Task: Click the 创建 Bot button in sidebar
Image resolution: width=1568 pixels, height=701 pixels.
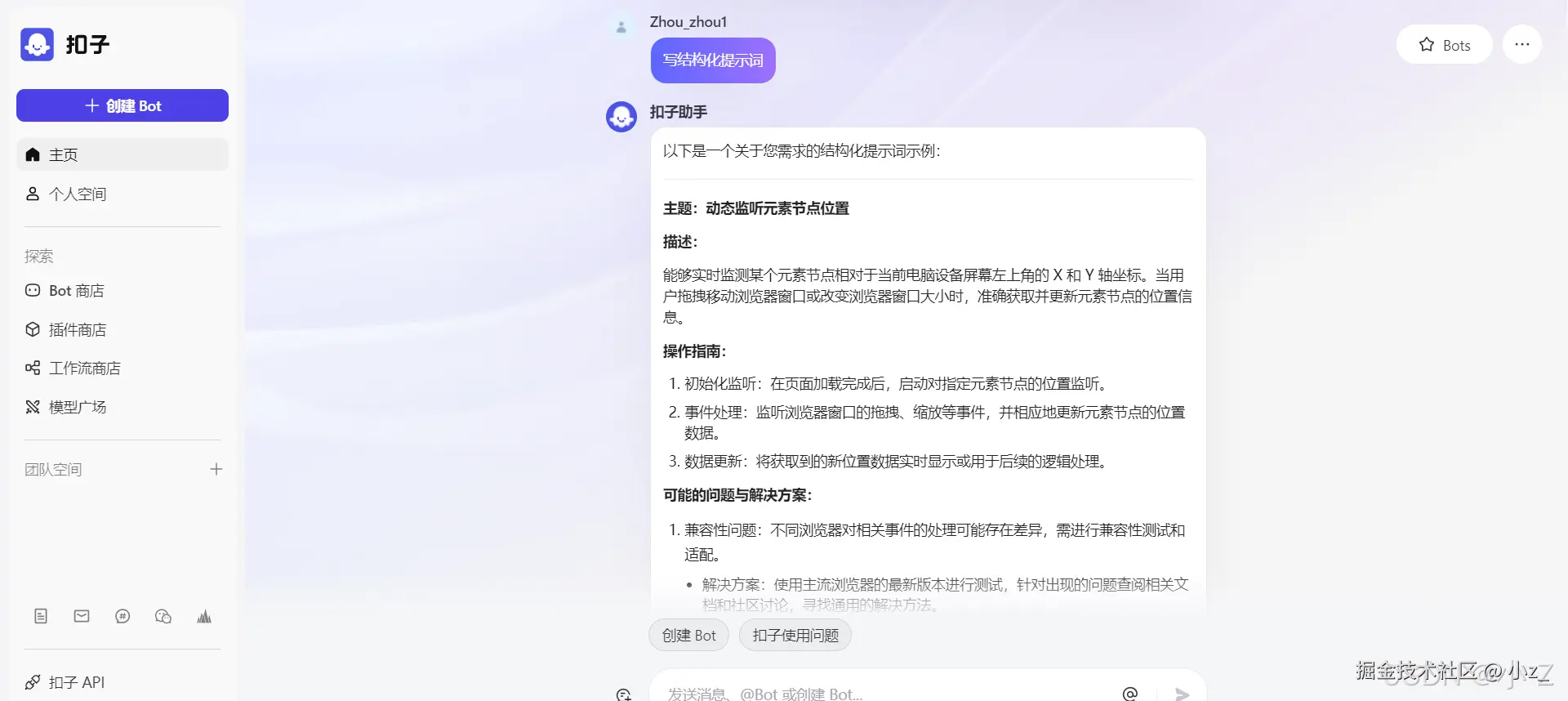Action: [122, 105]
